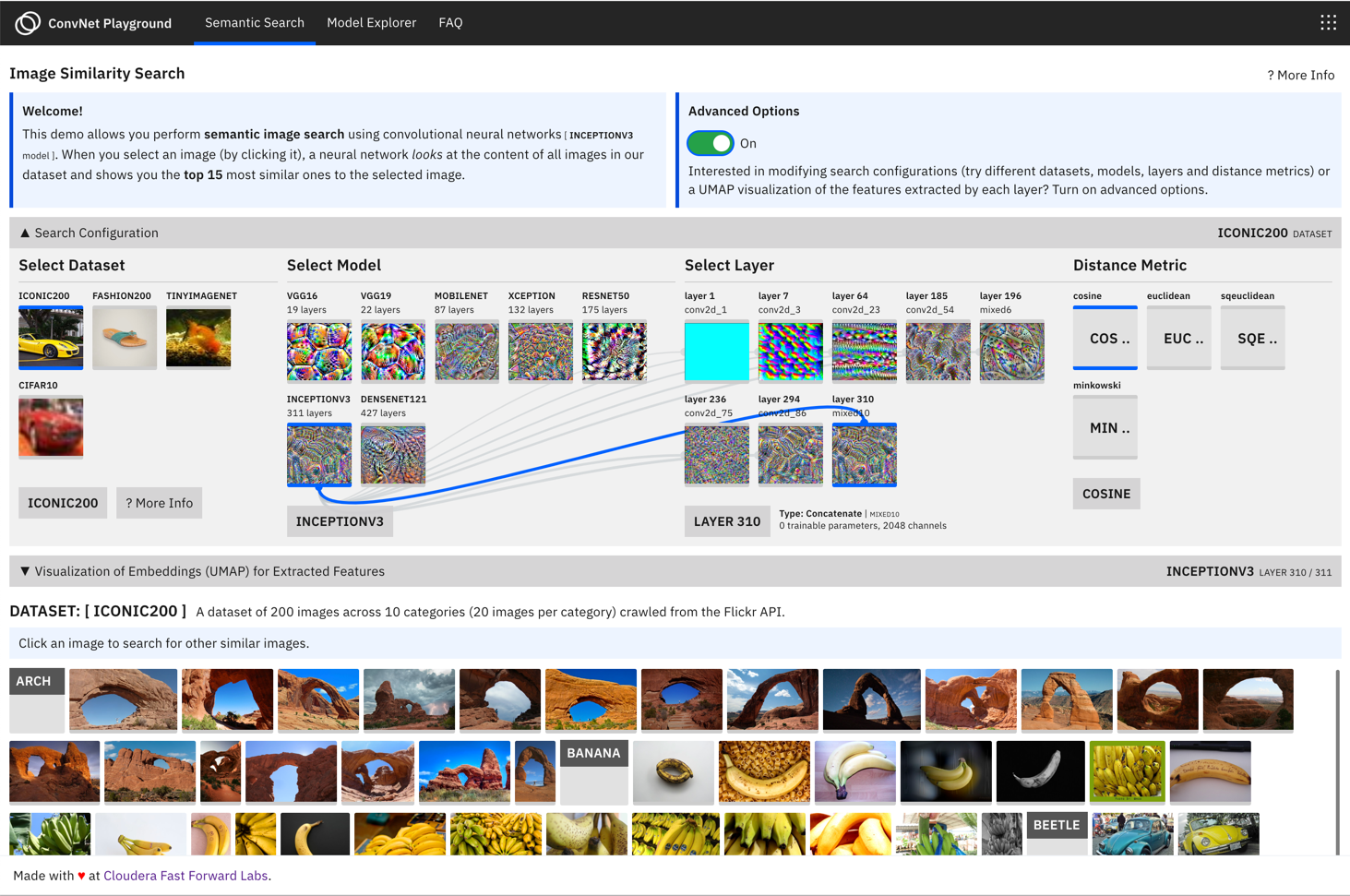Screen dimensions: 1350x896
Task: Select the minkowski MIN distance metric
Action: (x=1105, y=426)
